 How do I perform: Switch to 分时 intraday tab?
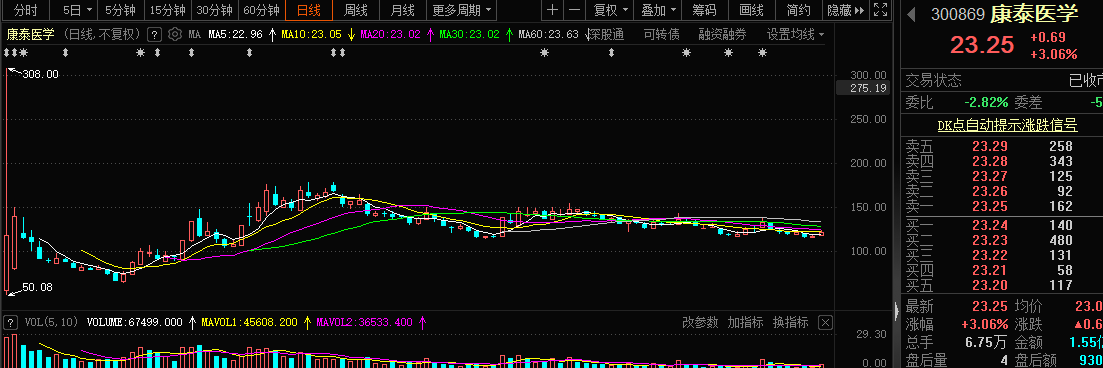[25, 10]
